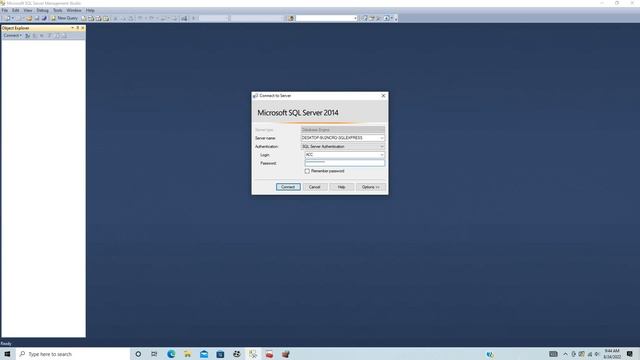Click the Database Engine Query icon

coord(84,18)
